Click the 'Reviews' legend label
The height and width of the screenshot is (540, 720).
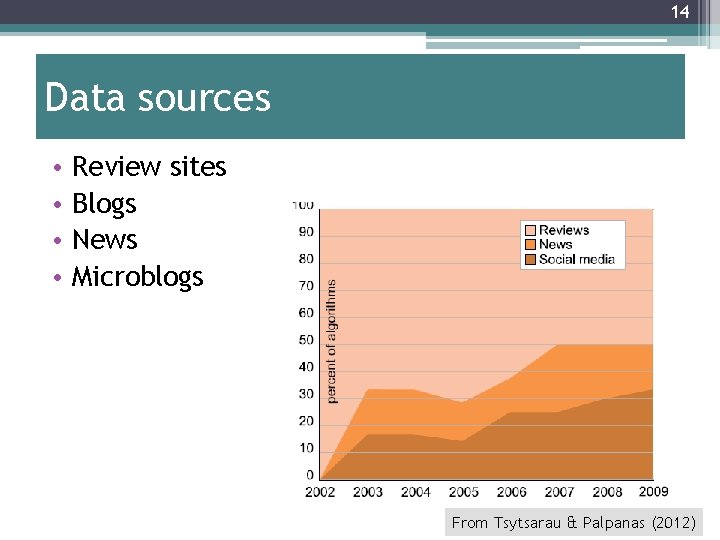(x=563, y=230)
